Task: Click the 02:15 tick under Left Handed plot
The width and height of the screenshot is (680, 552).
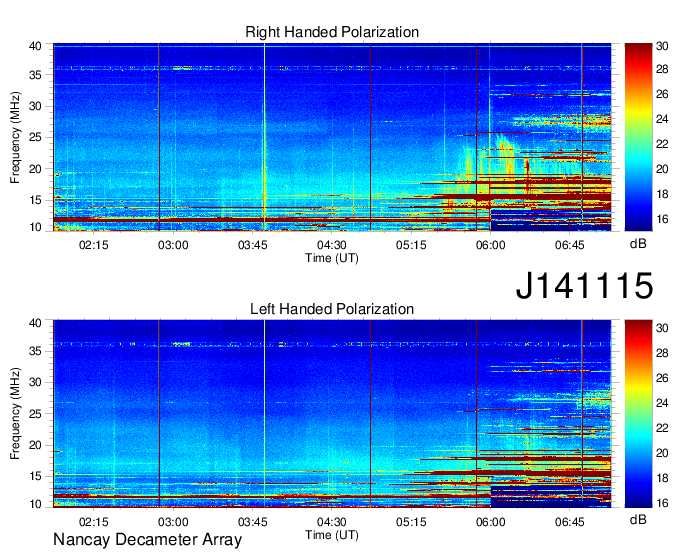Action: (93, 522)
